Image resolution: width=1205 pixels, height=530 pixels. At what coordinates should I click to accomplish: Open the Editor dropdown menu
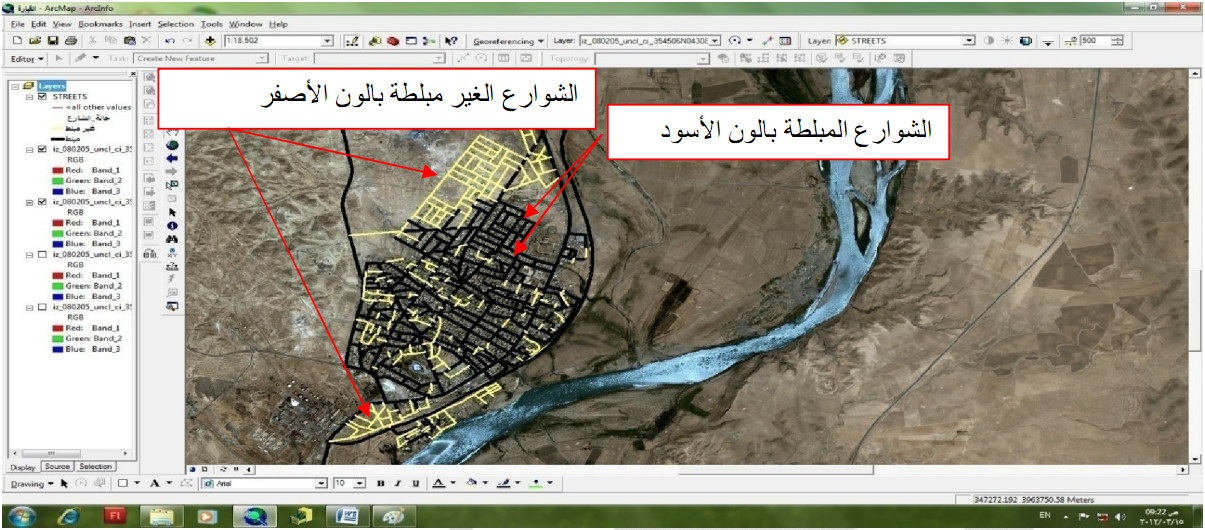click(27, 59)
